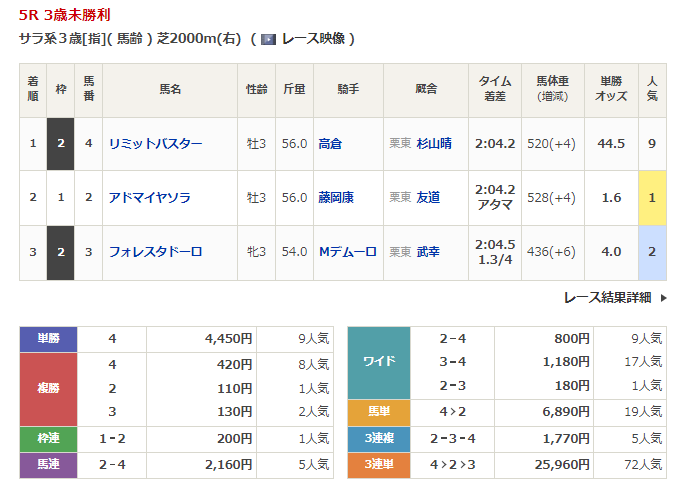The width and height of the screenshot is (687, 490).
Task: Click the red 複勝 payout label
Action: 48,389
